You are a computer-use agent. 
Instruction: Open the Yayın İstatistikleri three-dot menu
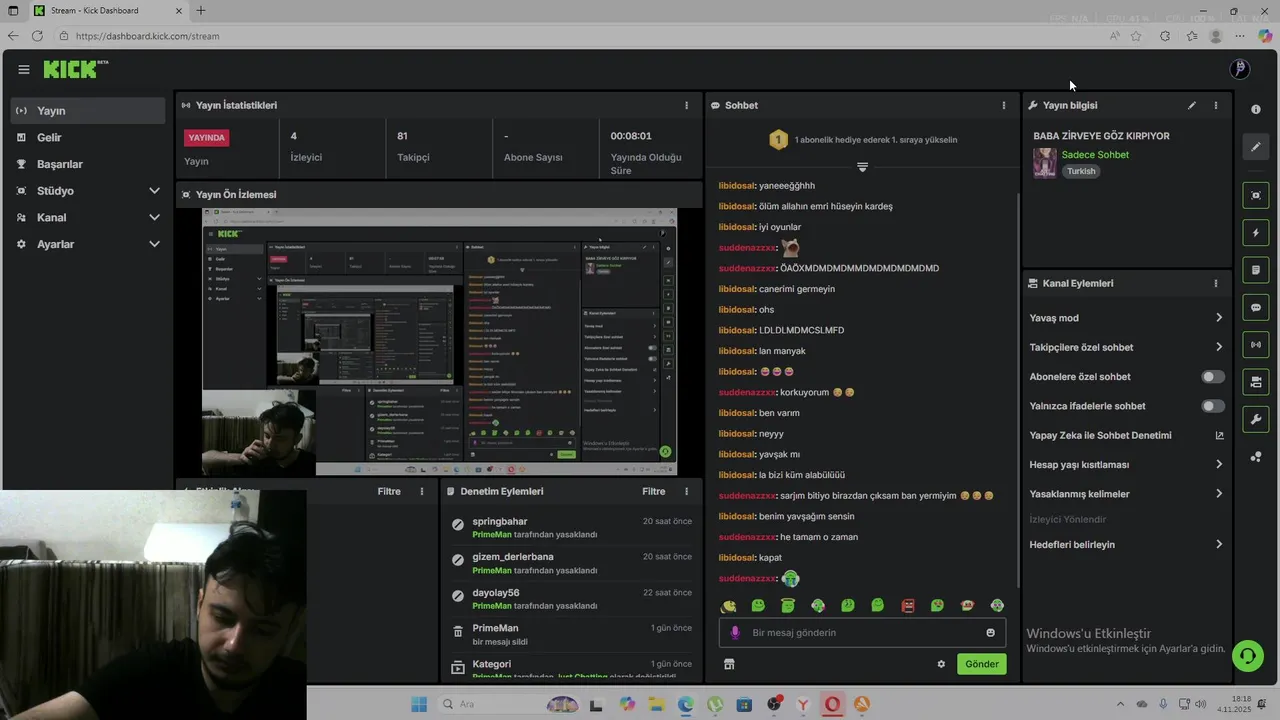[x=686, y=105]
